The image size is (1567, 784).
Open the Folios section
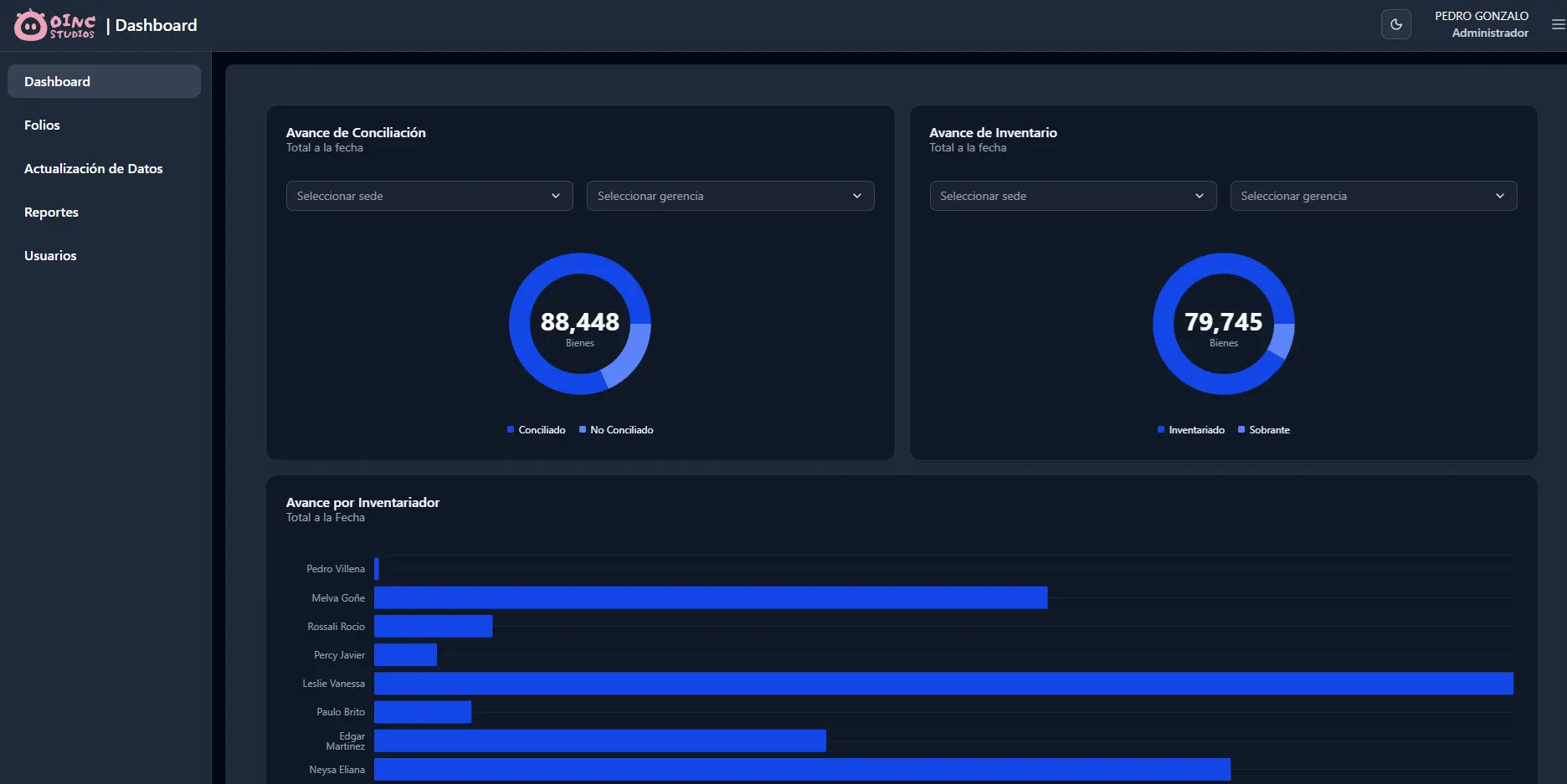point(42,126)
